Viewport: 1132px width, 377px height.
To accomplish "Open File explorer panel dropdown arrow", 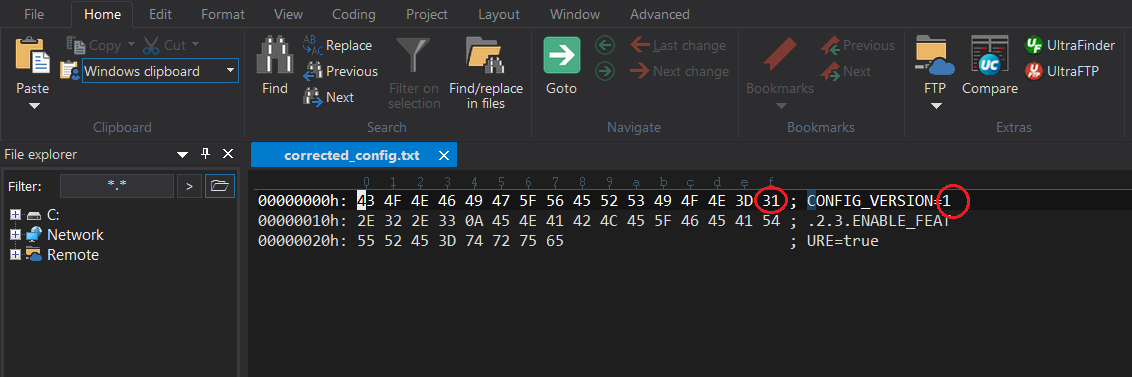I will pyautogui.click(x=182, y=155).
